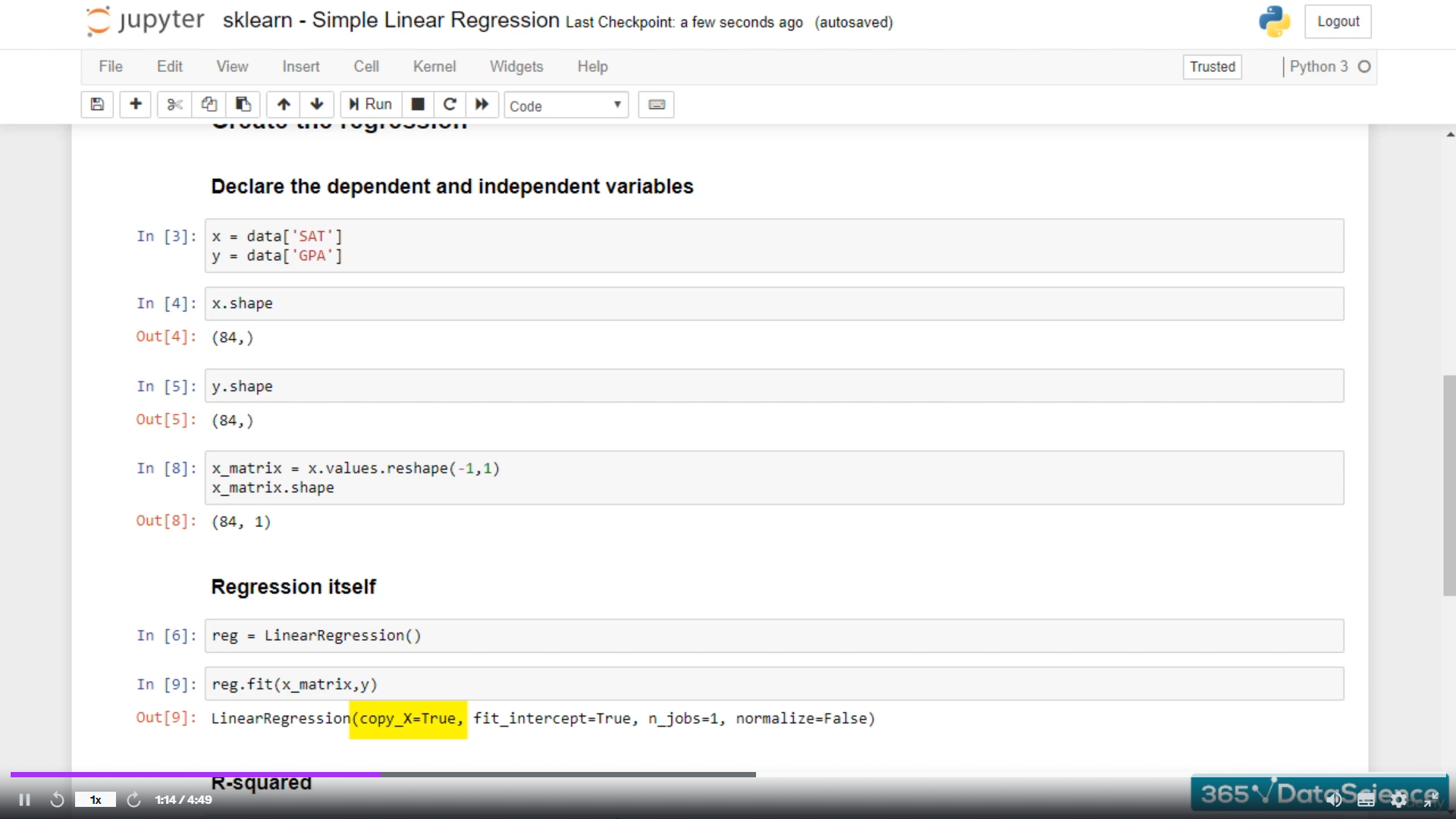Open the Cell menu
Screen dimensions: 1456x819
[366, 67]
